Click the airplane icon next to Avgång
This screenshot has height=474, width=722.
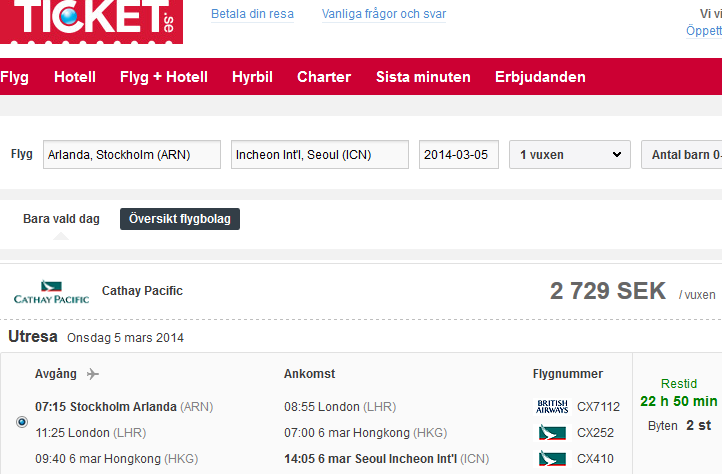(93, 374)
